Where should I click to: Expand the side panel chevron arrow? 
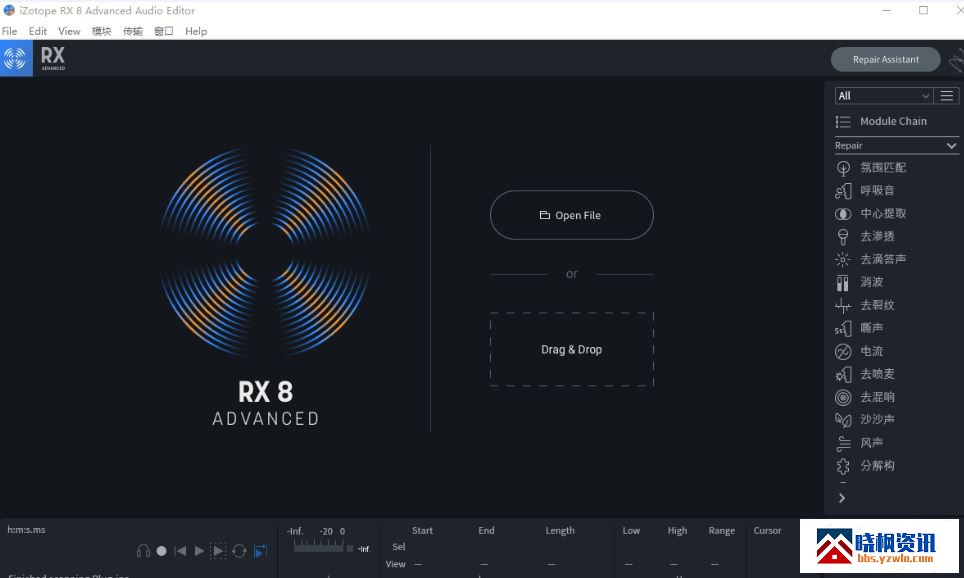842,498
